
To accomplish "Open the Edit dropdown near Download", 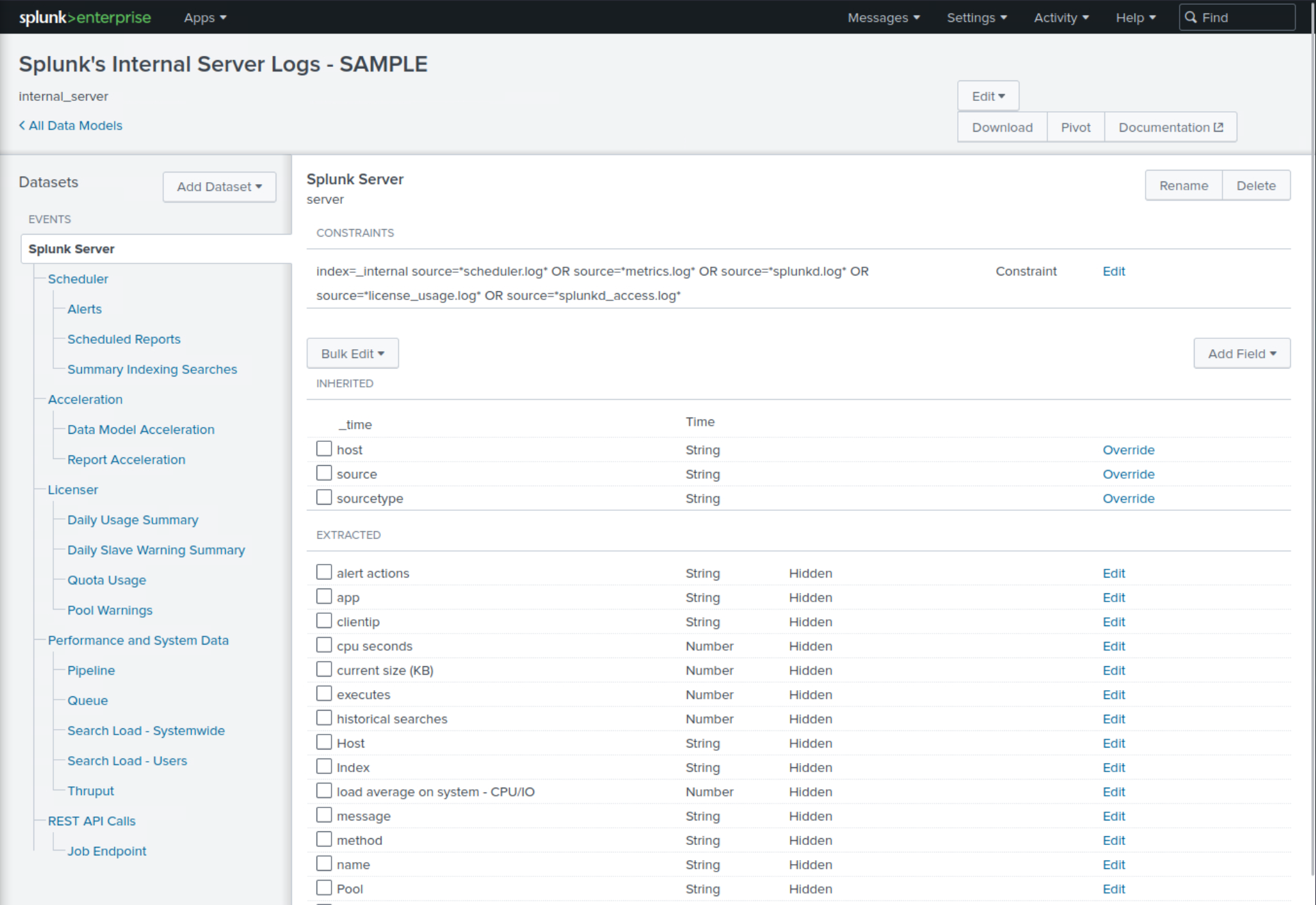I will tap(987, 96).
